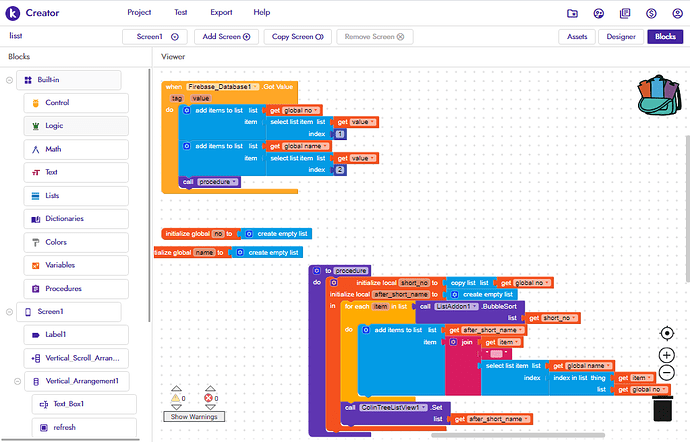The height and width of the screenshot is (442, 690).
Task: Open the account profile icon
Action: click(x=676, y=13)
